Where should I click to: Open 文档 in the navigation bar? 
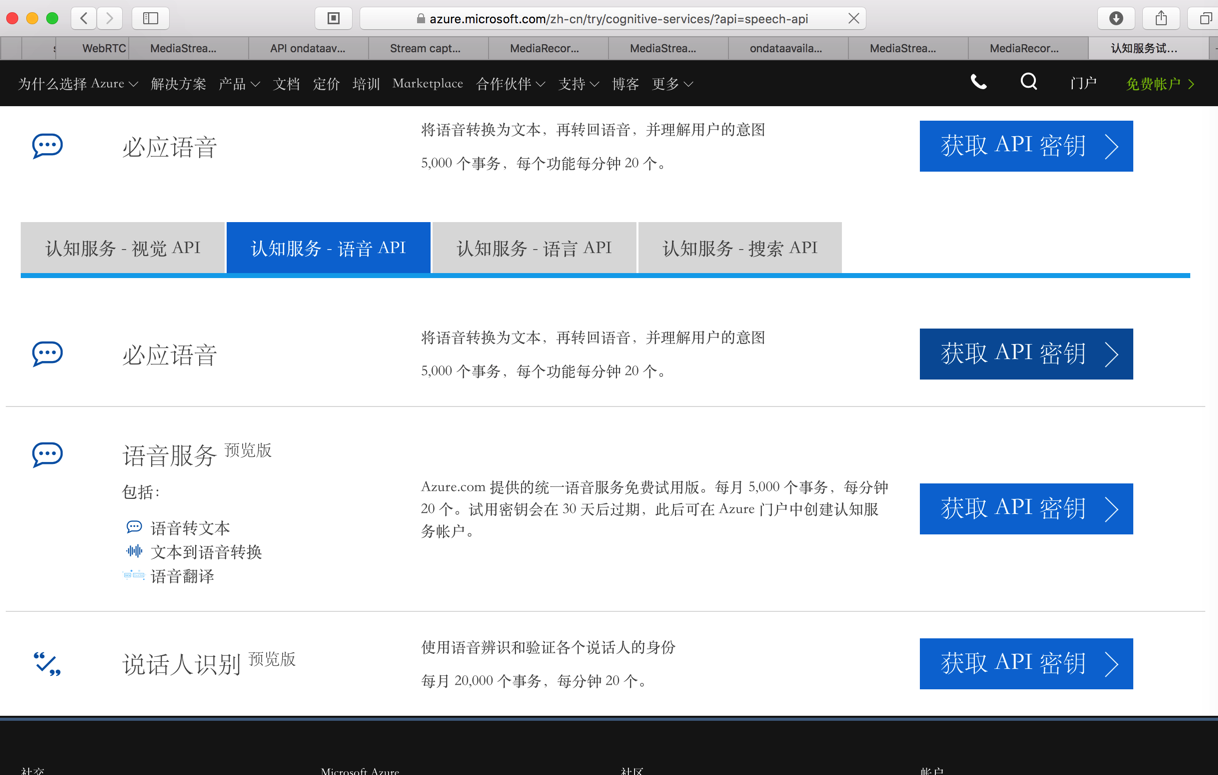coord(287,84)
